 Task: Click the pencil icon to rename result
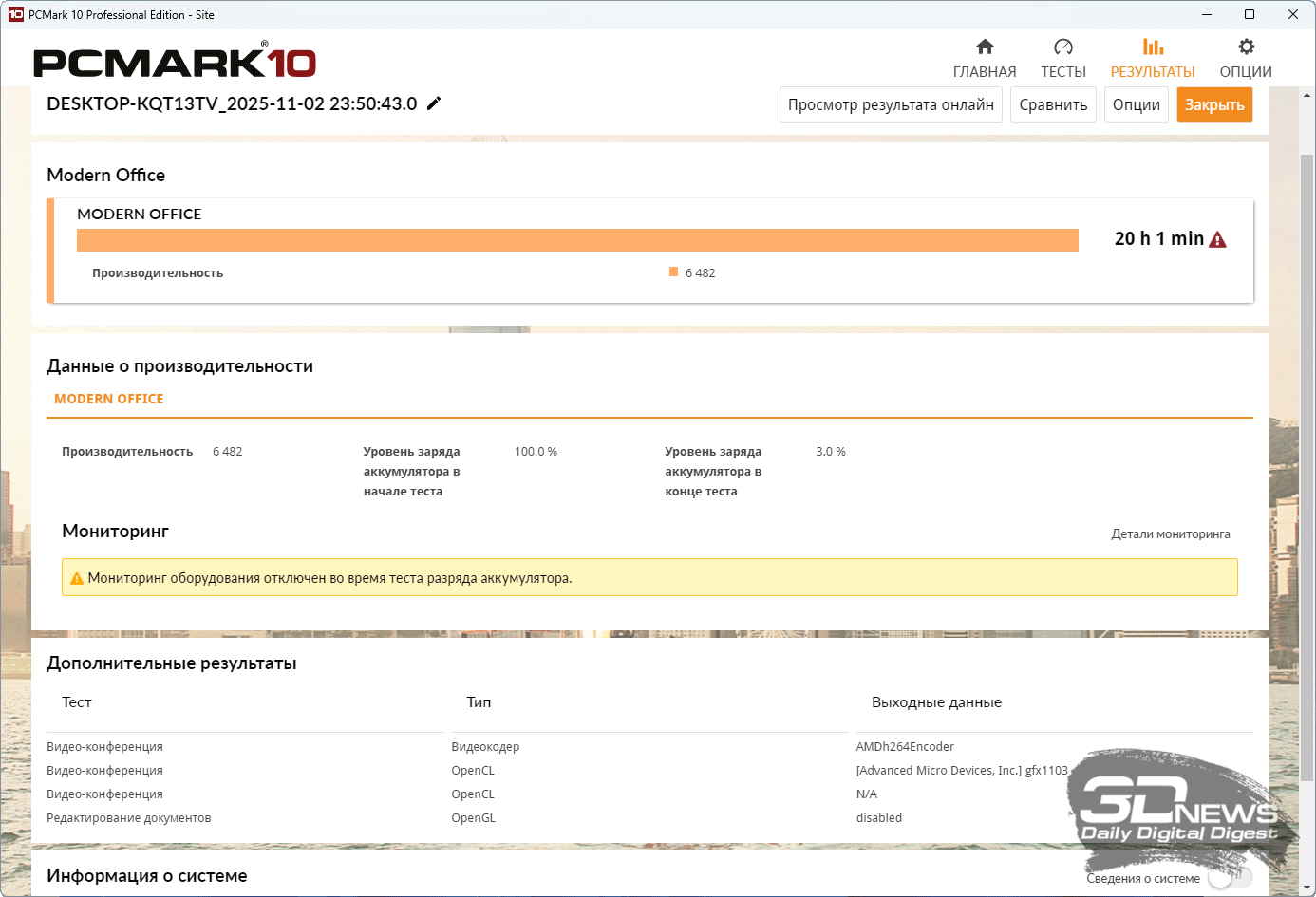[434, 103]
